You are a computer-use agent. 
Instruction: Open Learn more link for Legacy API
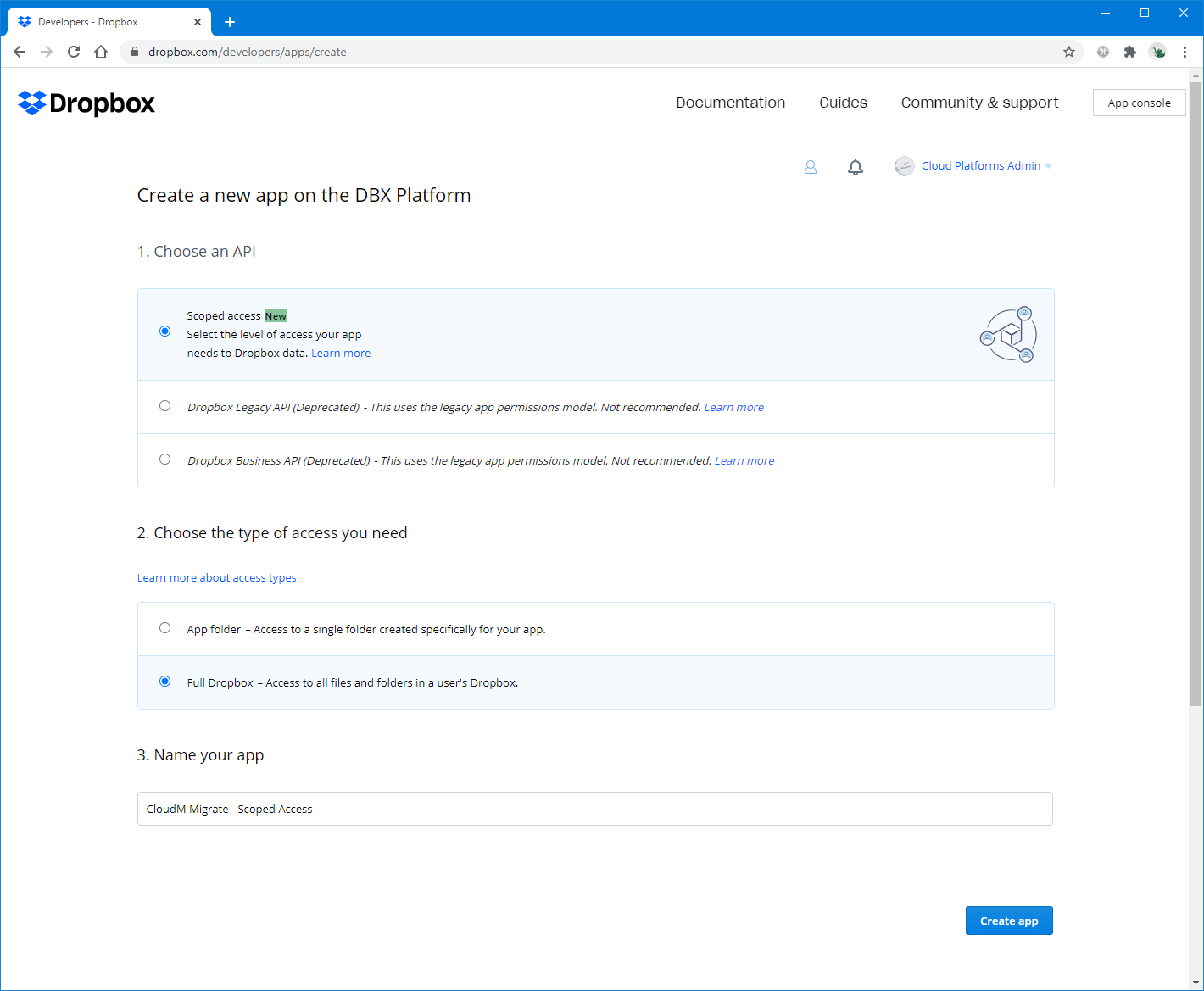coord(733,408)
